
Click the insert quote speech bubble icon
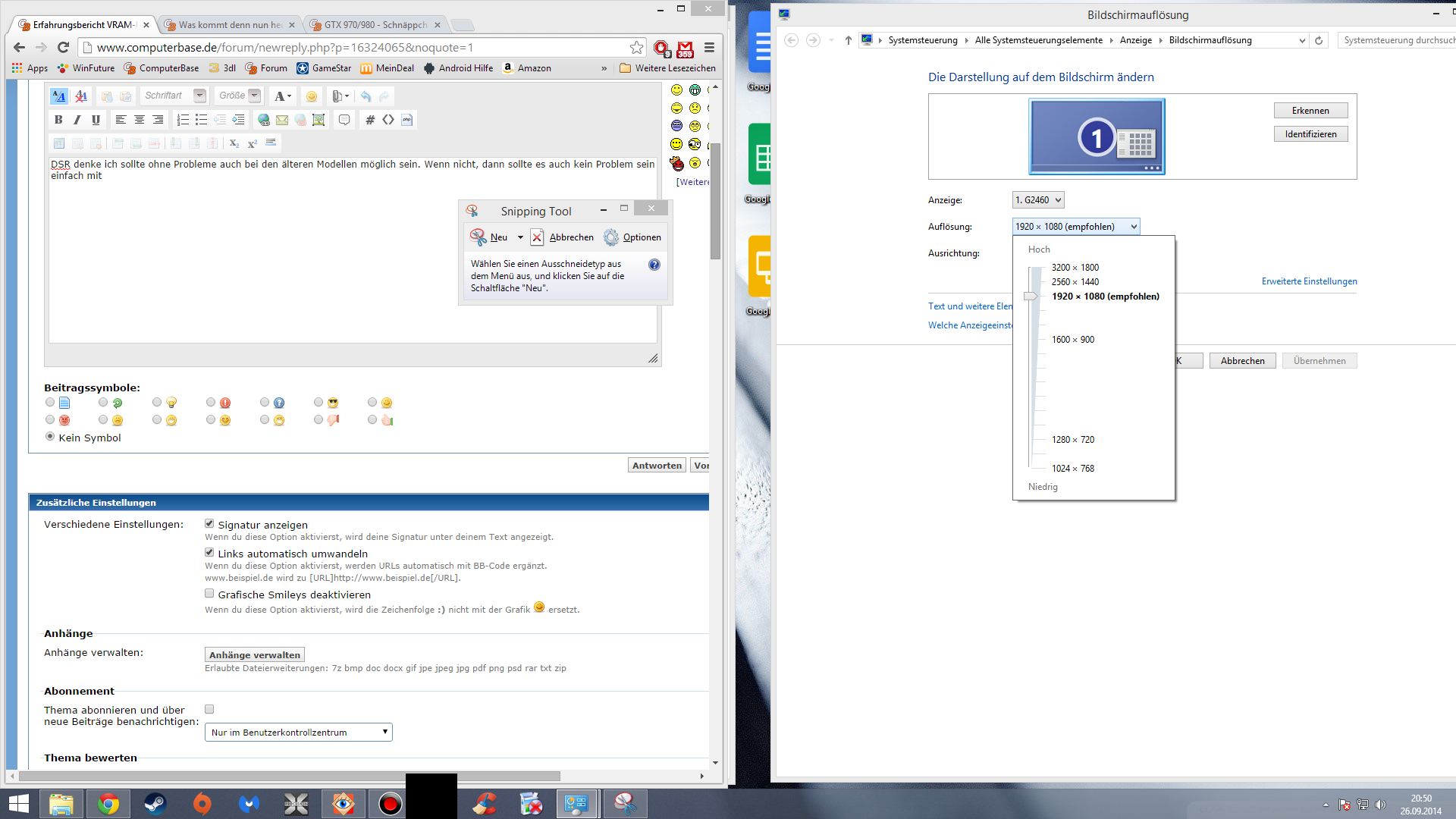pyautogui.click(x=344, y=120)
